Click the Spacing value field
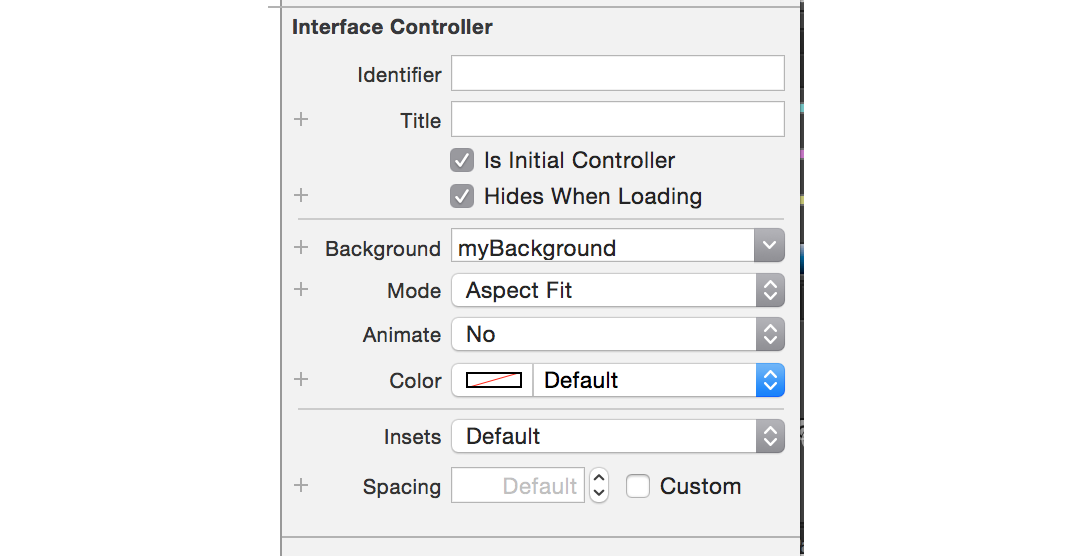The width and height of the screenshot is (1072, 556). (518, 486)
